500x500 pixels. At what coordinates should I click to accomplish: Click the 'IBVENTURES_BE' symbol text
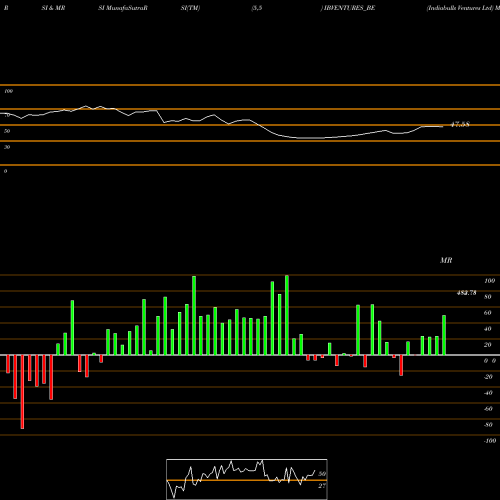(349, 8)
